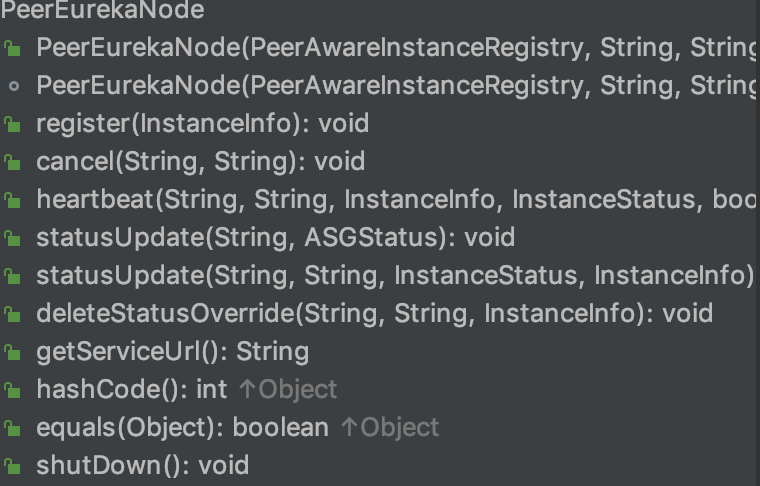Select cancel(String, String): void entry

(200, 162)
